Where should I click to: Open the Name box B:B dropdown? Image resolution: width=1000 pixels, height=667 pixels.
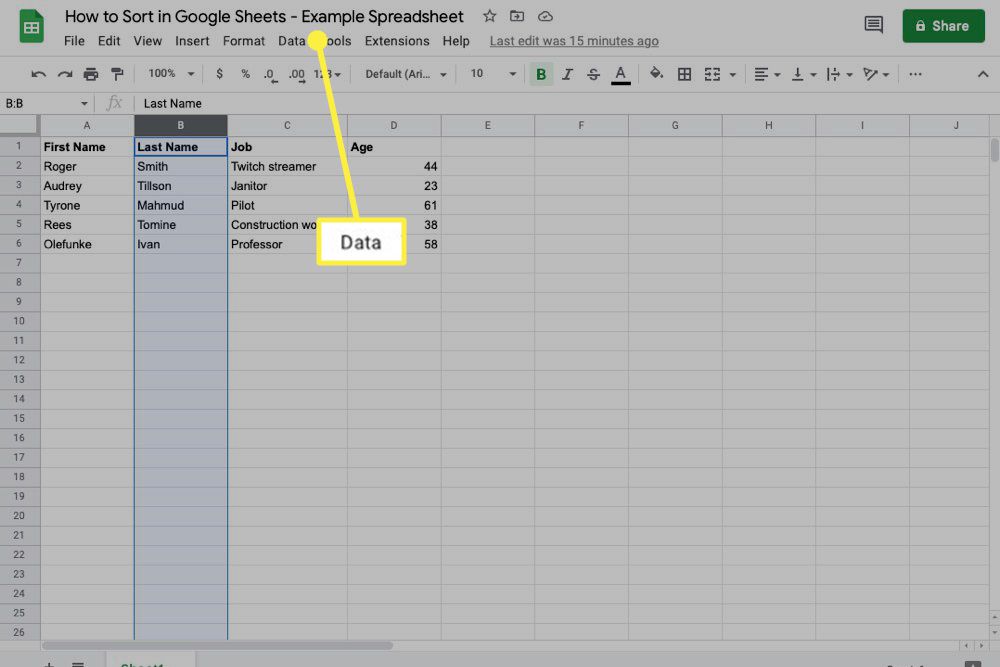click(84, 103)
